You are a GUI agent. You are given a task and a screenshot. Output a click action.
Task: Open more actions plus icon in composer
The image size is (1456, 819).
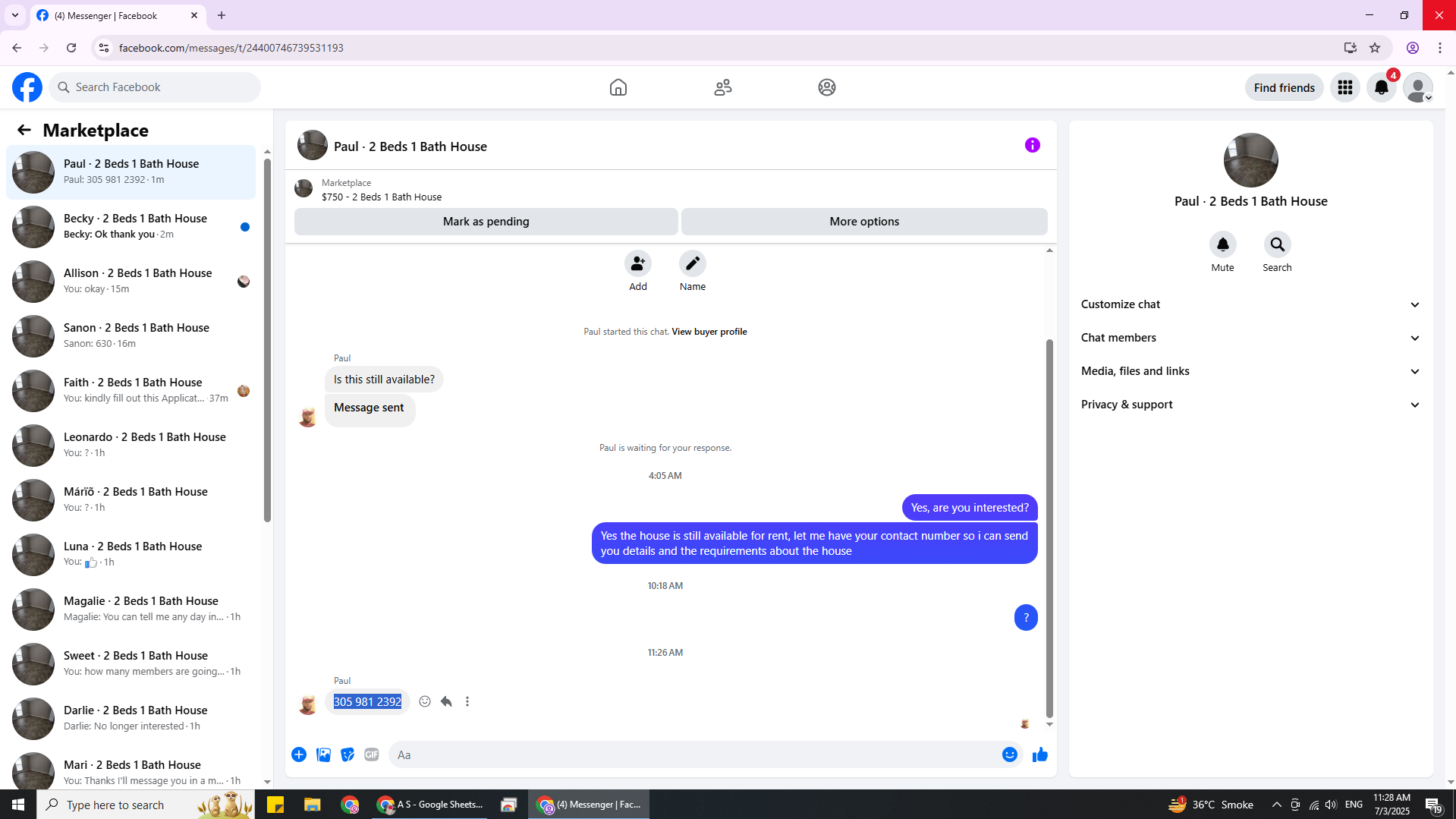(x=299, y=754)
